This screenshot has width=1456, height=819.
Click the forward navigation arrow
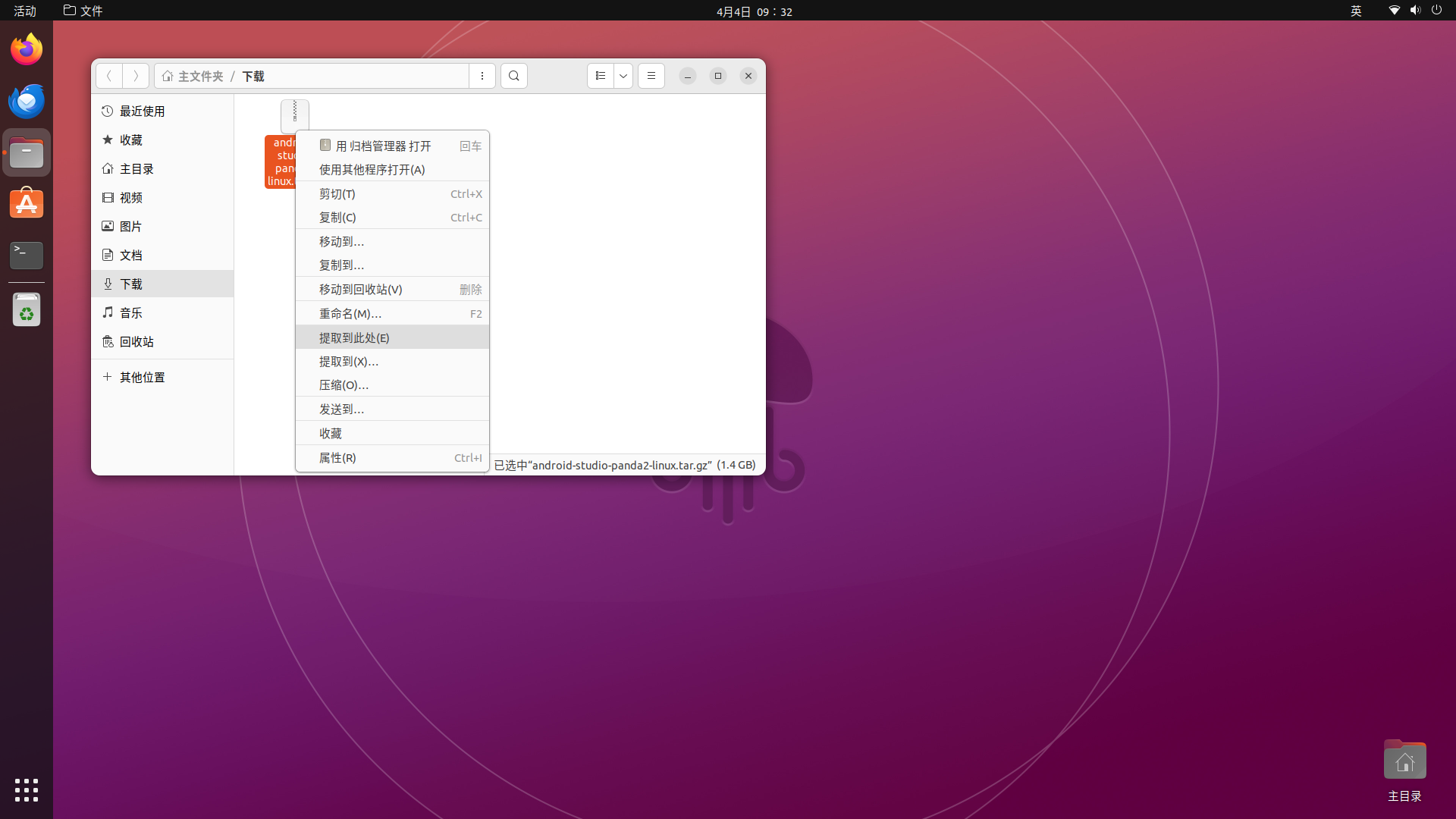(x=136, y=76)
